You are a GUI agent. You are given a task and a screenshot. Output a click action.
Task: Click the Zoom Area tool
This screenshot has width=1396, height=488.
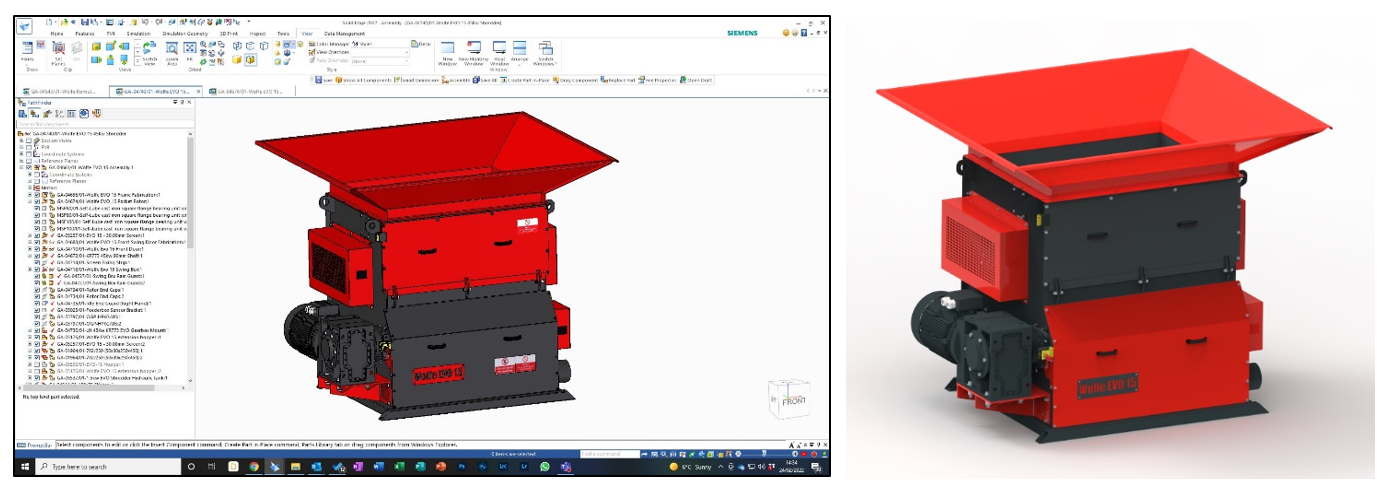(172, 50)
